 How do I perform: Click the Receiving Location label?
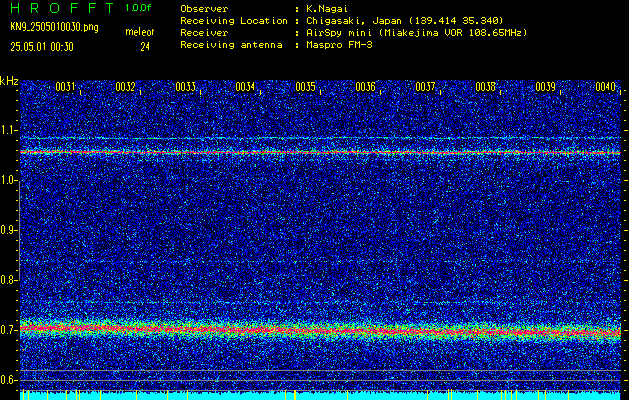click(x=234, y=20)
